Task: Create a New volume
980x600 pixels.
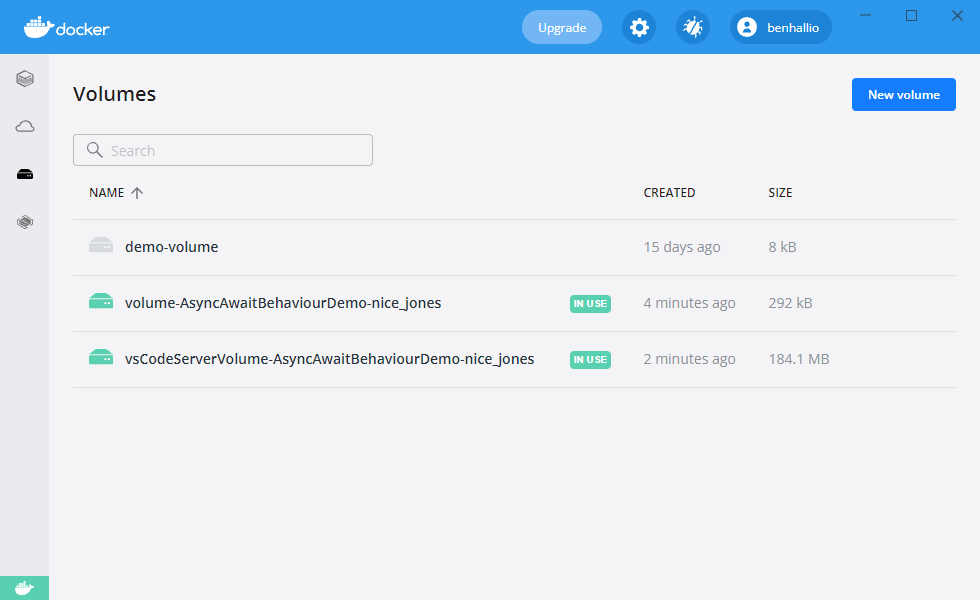Action: pos(903,95)
